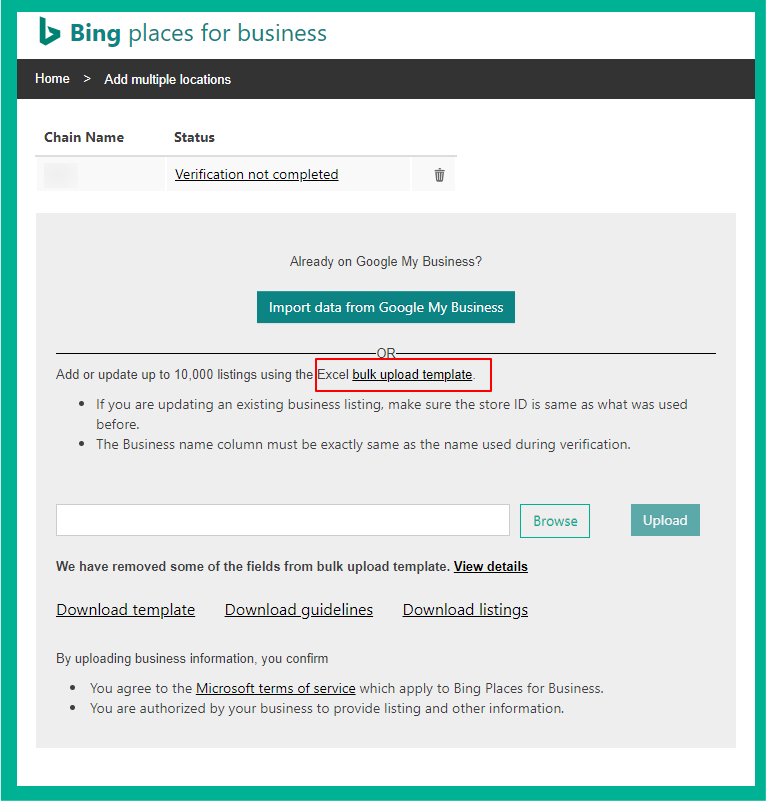Click the Bing logo icon
Viewport: 766px width, 801px height.
[50, 32]
